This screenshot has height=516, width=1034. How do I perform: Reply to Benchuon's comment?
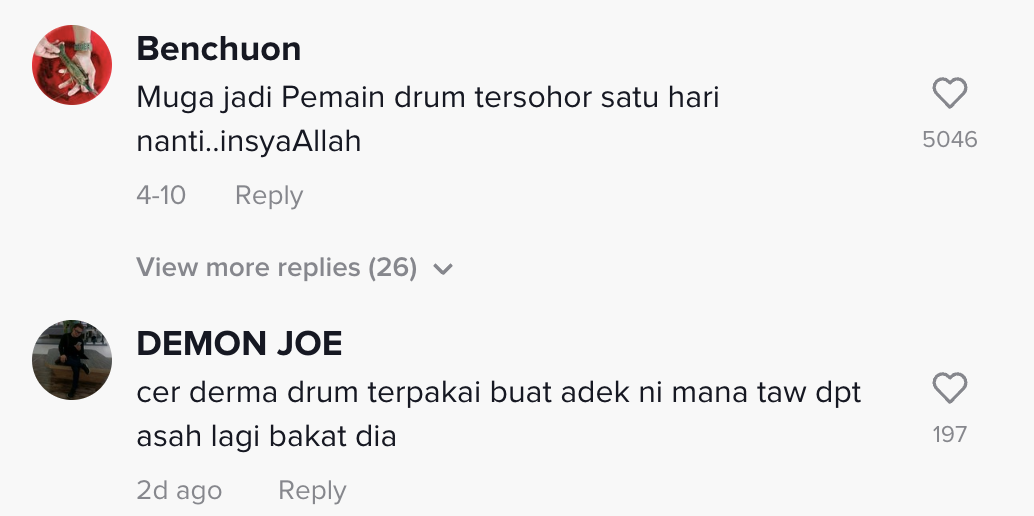coord(268,195)
